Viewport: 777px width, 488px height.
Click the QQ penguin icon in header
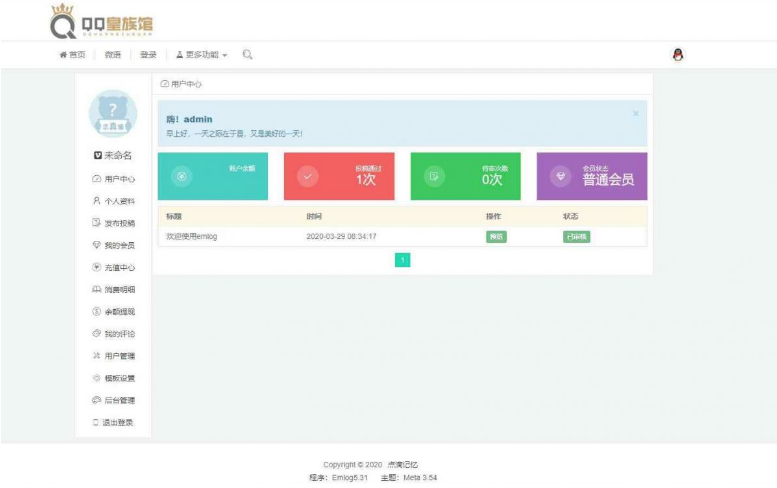pyautogui.click(x=677, y=55)
